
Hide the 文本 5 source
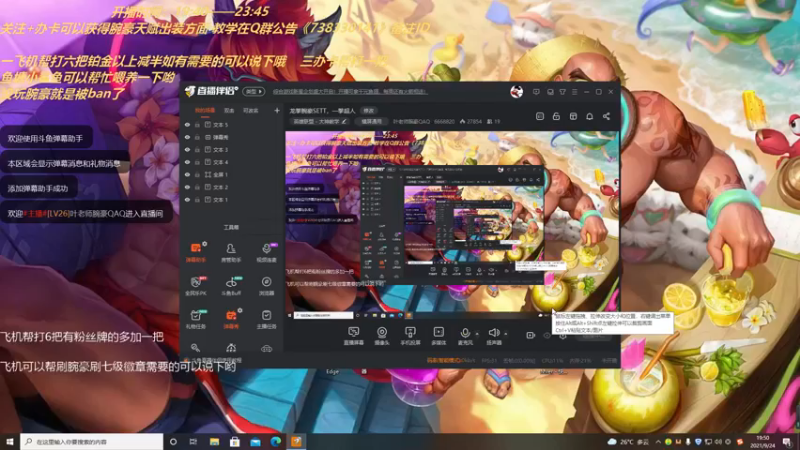tap(187, 124)
